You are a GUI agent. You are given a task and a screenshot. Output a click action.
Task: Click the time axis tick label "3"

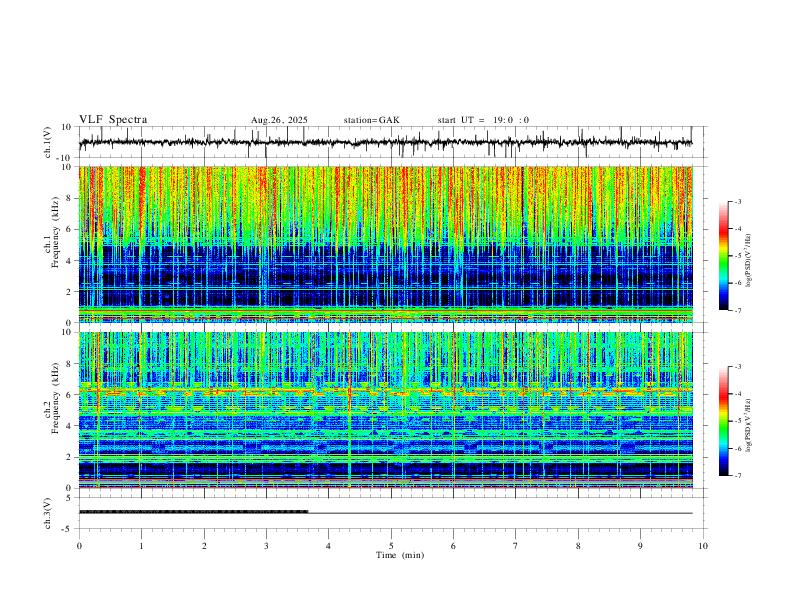tap(266, 546)
